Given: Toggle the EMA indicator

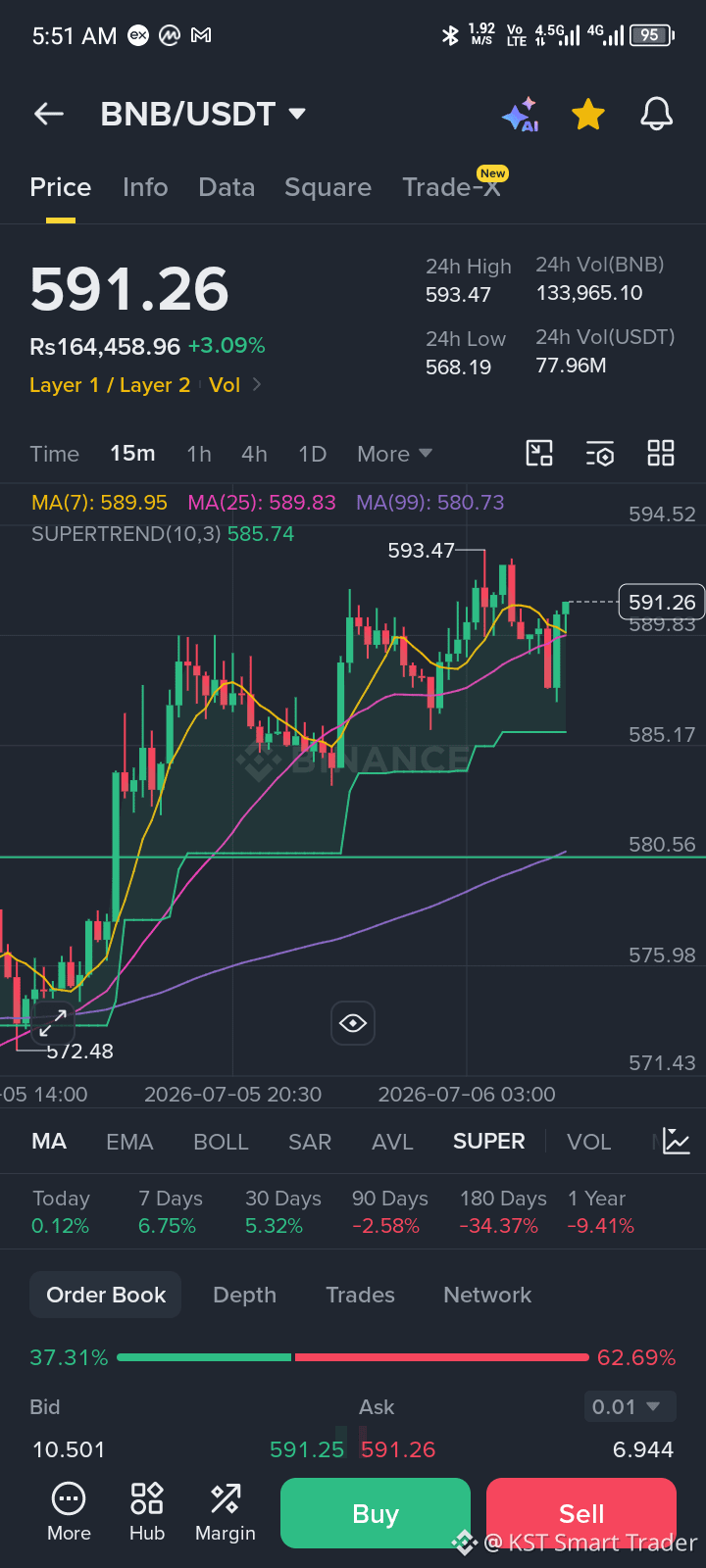Looking at the screenshot, I should point(129,1142).
